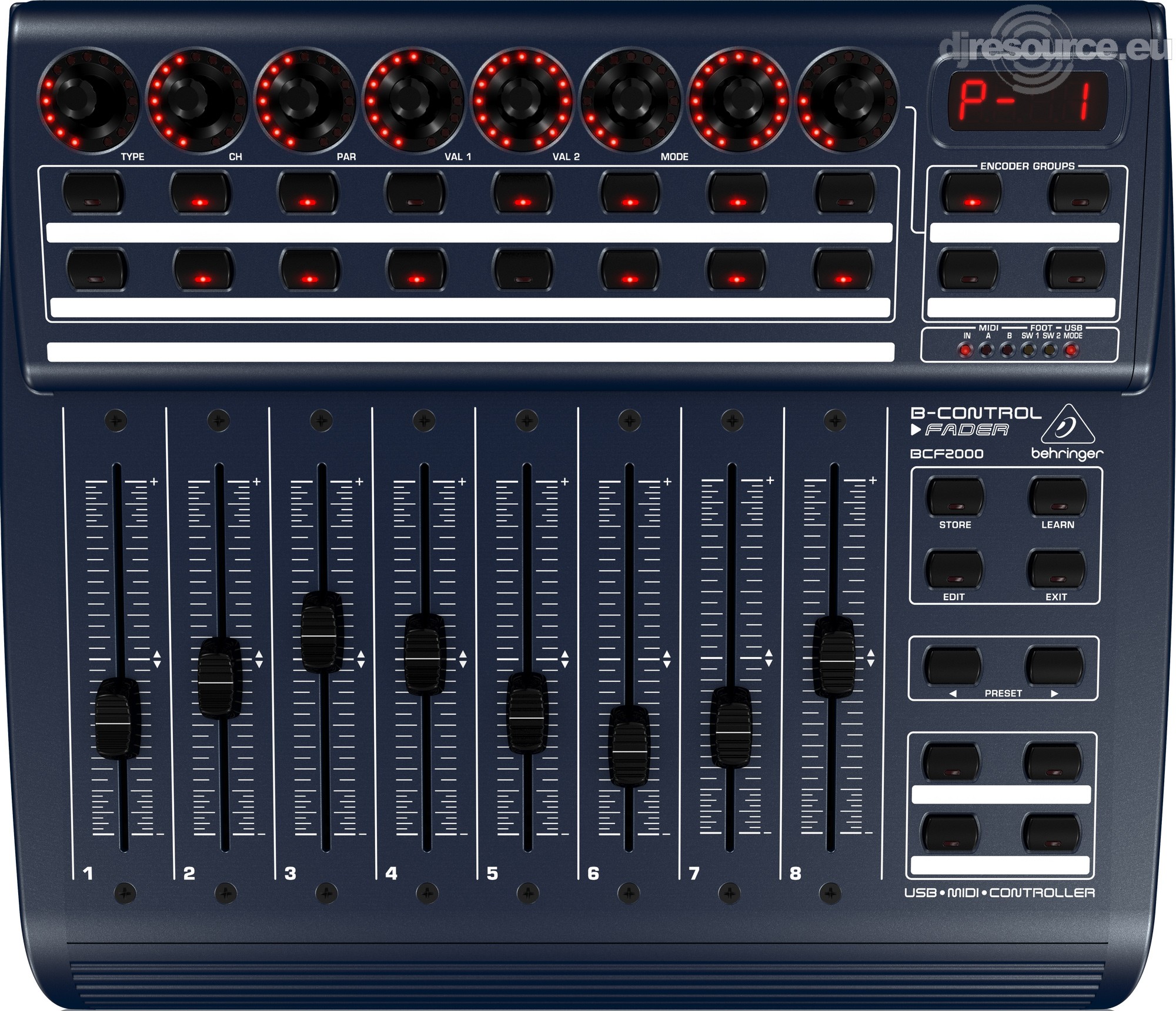Click the EXIT button

click(1056, 569)
